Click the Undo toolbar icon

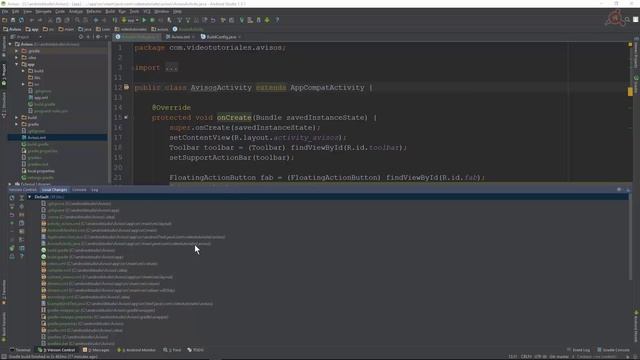31,20
